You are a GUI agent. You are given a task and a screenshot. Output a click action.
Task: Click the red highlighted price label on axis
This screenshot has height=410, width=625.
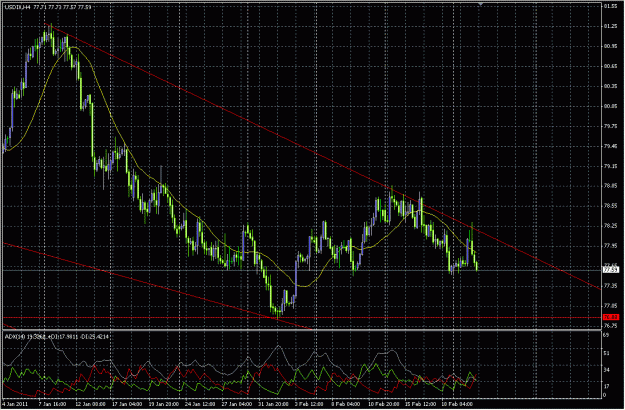click(610, 318)
